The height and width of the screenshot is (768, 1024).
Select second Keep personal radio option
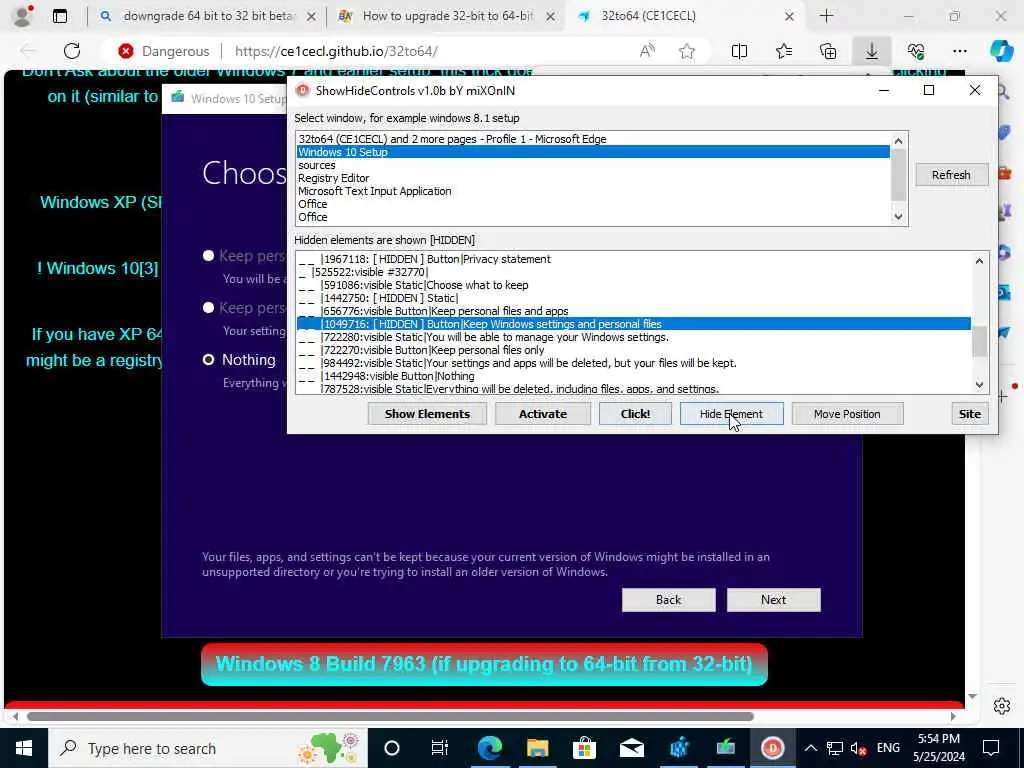point(208,308)
